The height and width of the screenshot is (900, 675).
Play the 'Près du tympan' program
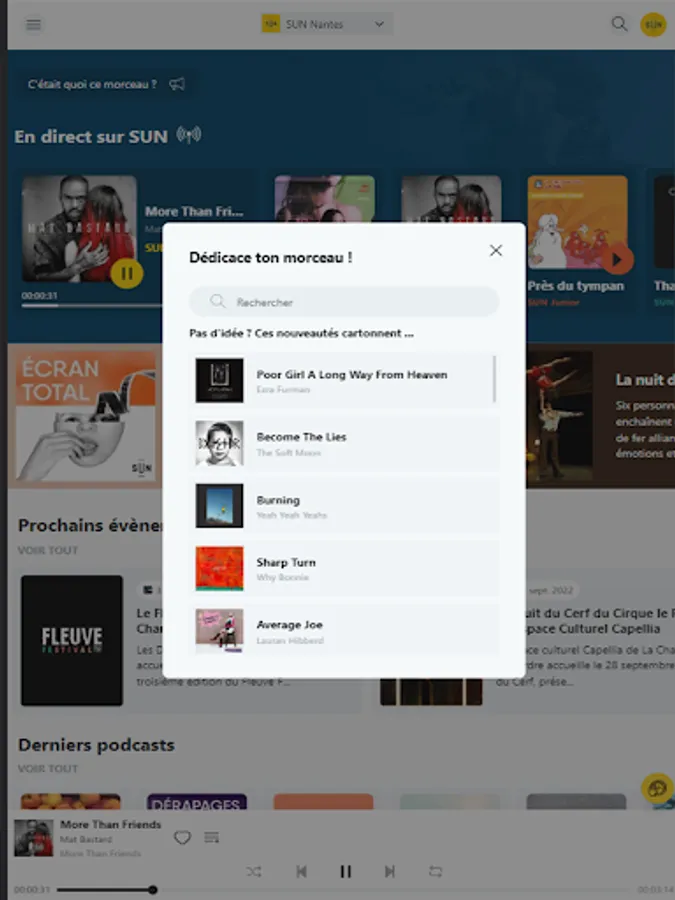pos(617,259)
